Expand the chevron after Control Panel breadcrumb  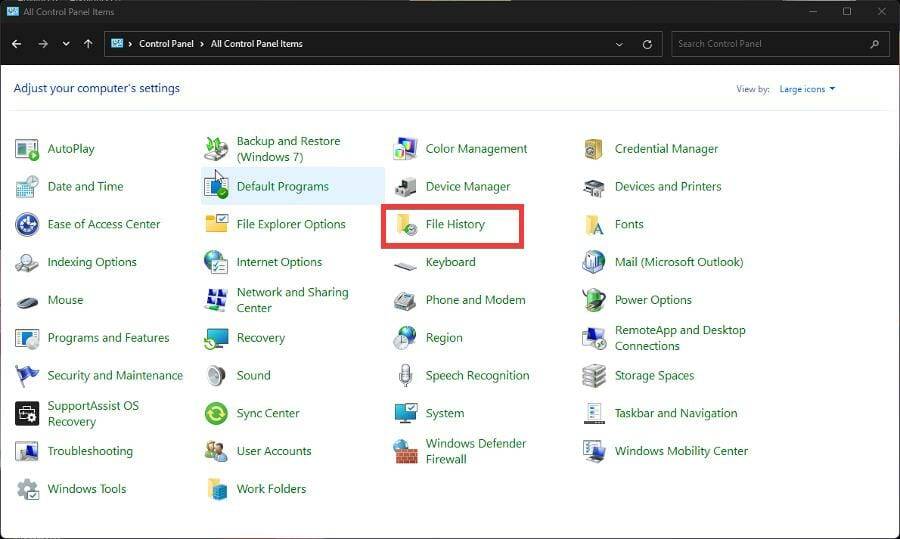[202, 44]
